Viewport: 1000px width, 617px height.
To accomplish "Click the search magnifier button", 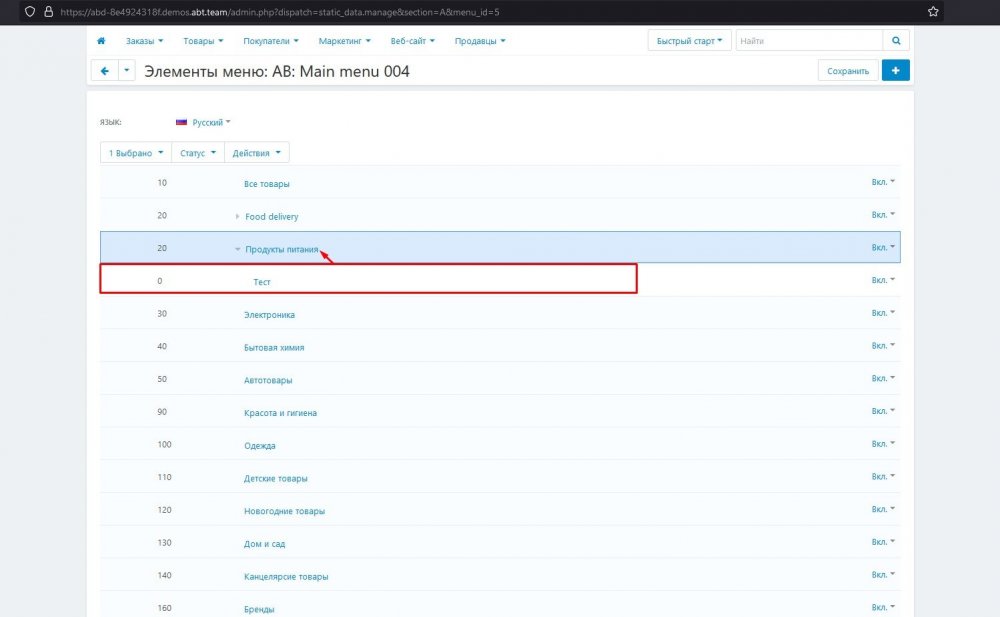I will [x=896, y=41].
